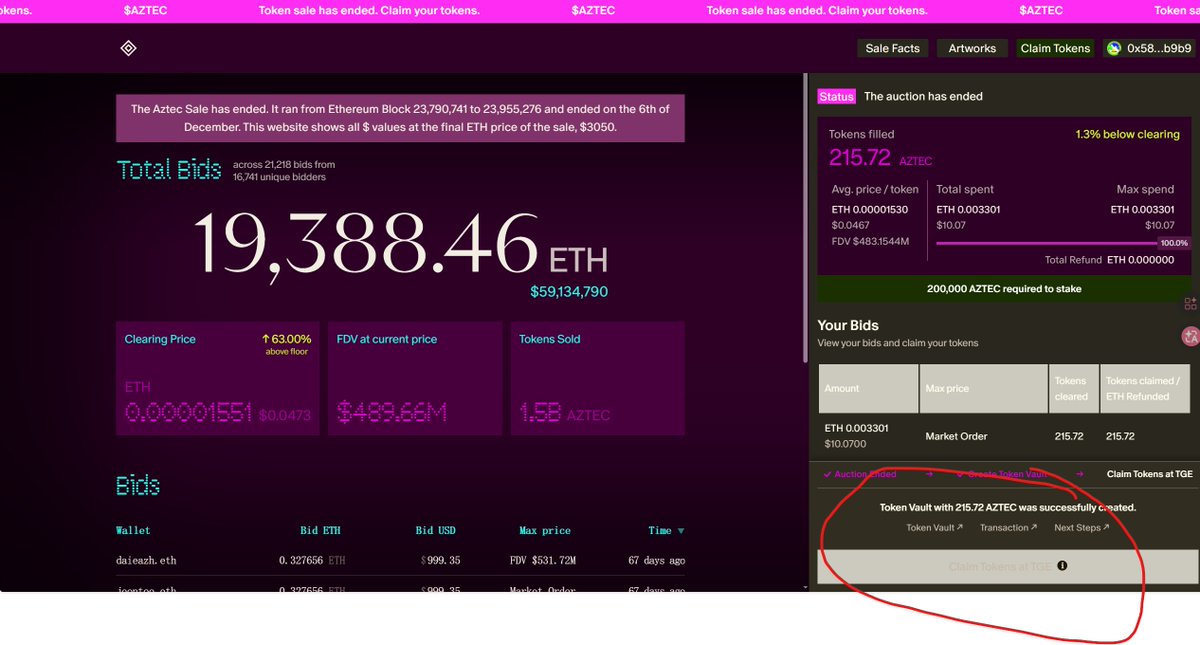Select the Auction Ended step
Screen dimensions: 1200x645
point(860,474)
